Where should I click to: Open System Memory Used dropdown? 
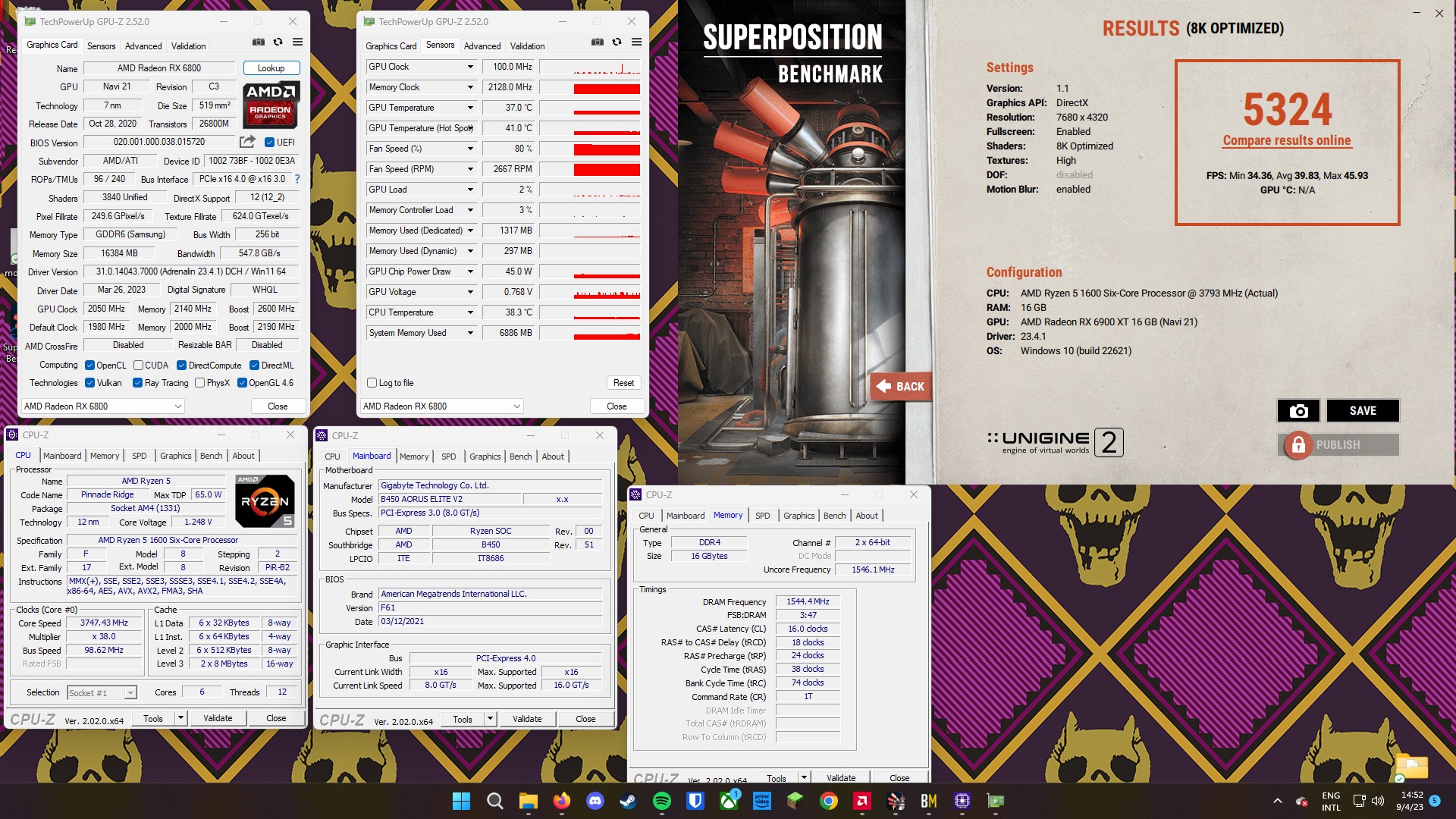coord(470,333)
